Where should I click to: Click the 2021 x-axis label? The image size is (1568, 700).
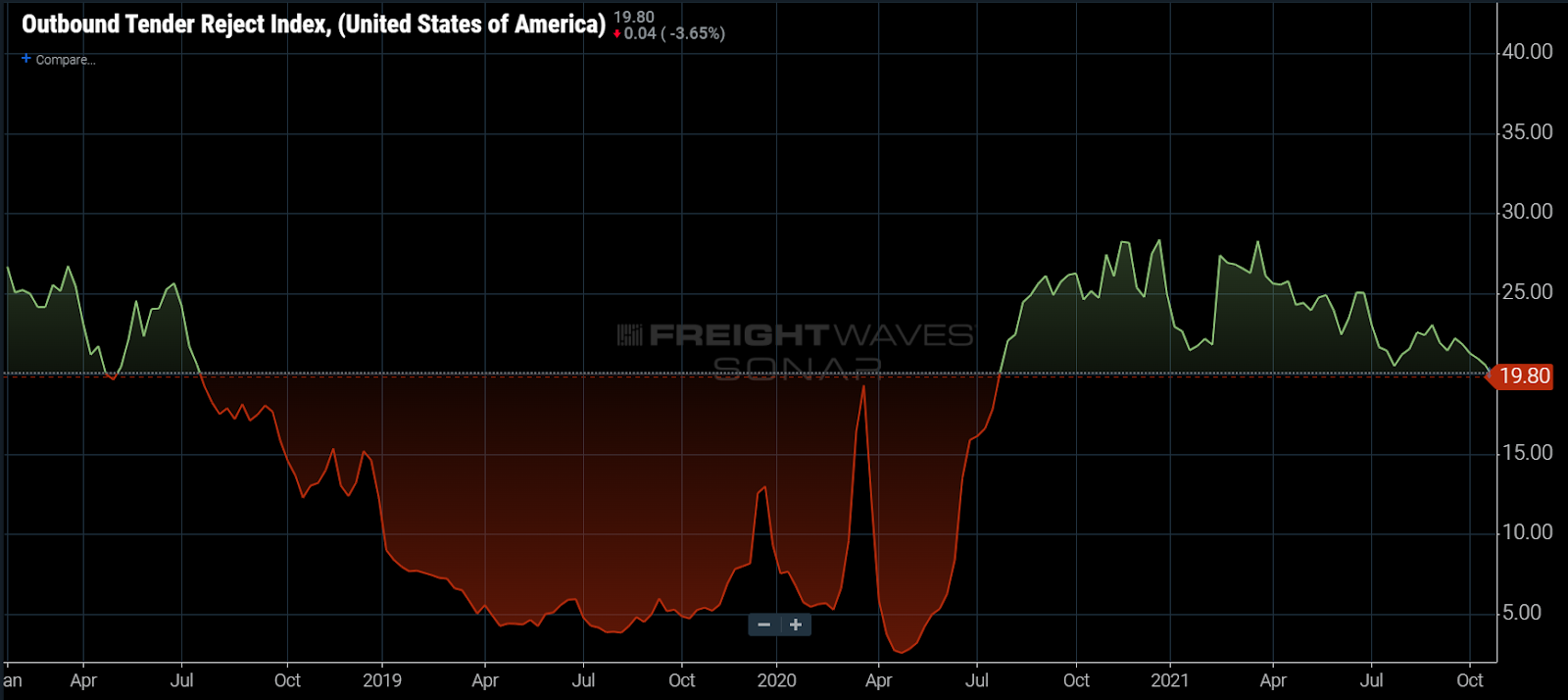(1170, 680)
